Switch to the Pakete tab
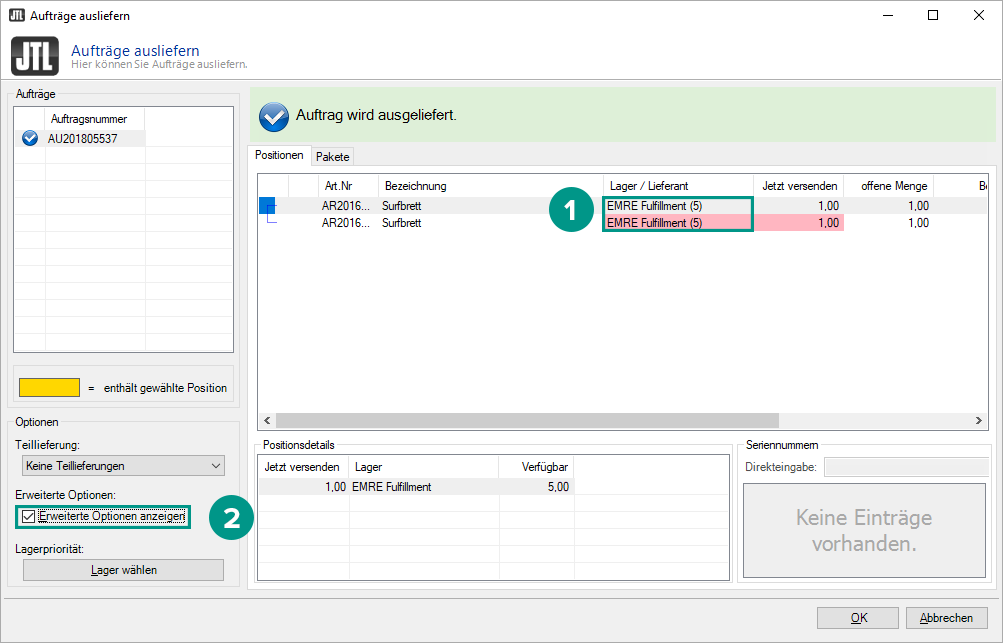Image resolution: width=1003 pixels, height=643 pixels. (x=332, y=156)
